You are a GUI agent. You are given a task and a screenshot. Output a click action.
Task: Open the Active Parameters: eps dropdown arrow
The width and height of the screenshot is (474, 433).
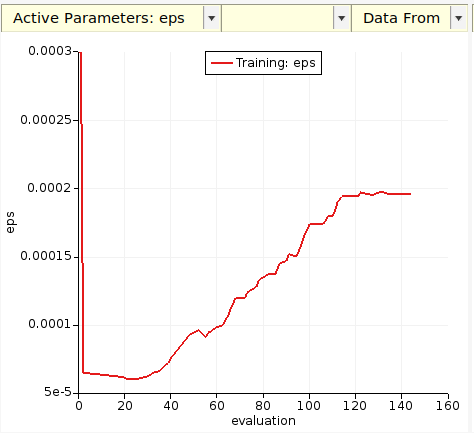(211, 18)
